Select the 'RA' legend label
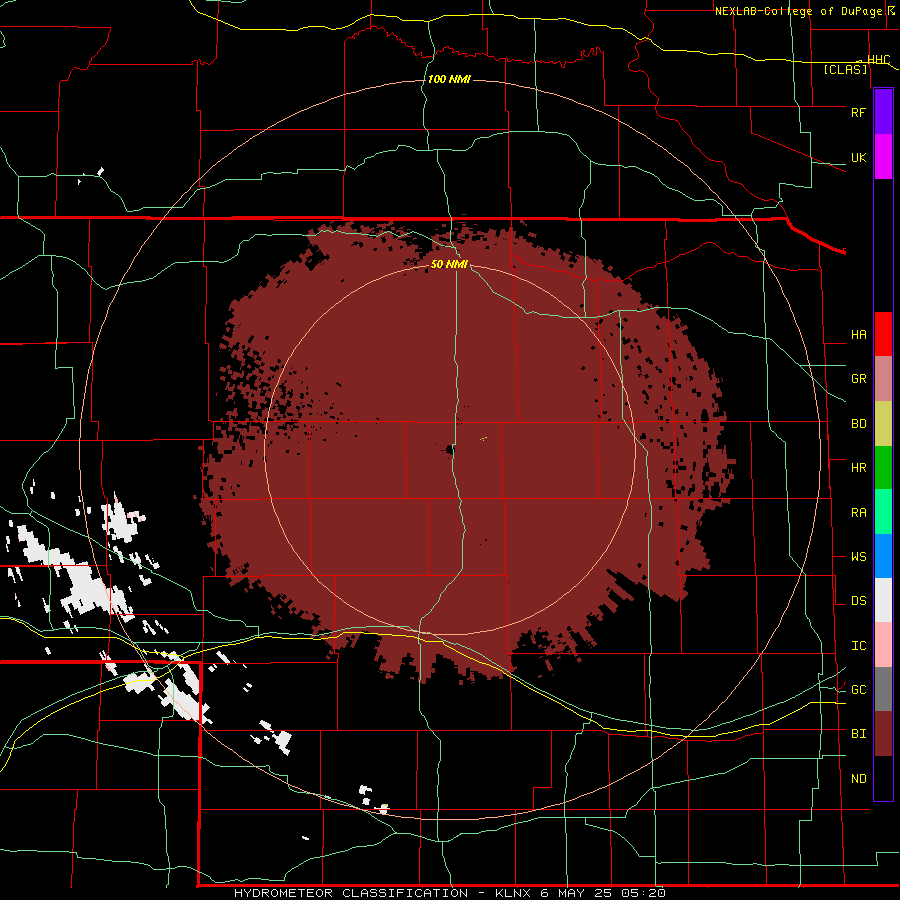 pyautogui.click(x=858, y=513)
